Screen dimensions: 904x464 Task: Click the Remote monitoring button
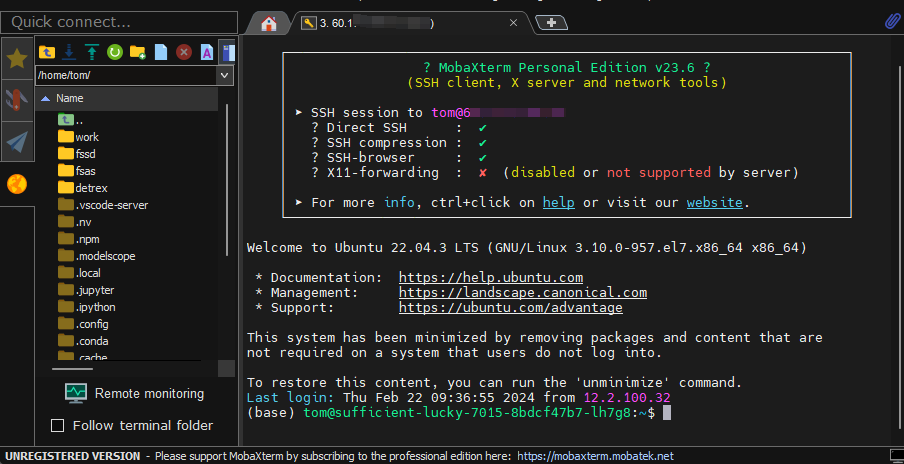click(134, 394)
